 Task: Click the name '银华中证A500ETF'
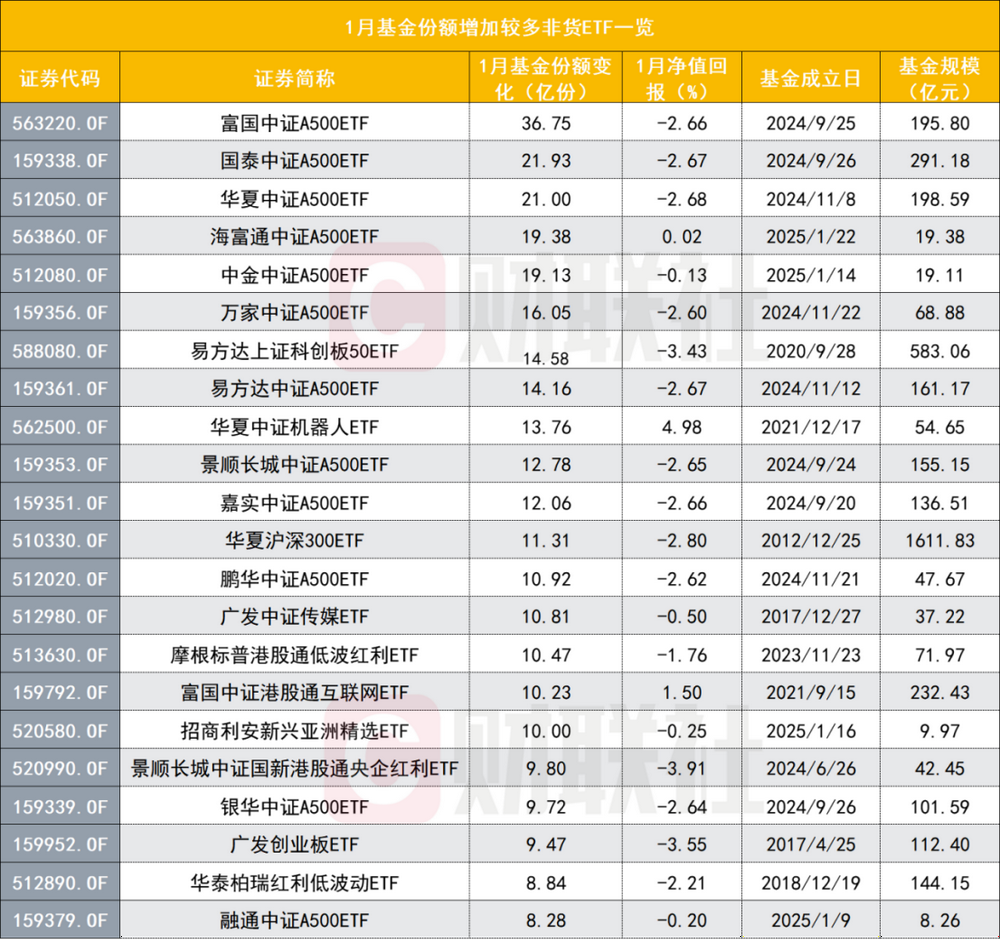click(295, 807)
